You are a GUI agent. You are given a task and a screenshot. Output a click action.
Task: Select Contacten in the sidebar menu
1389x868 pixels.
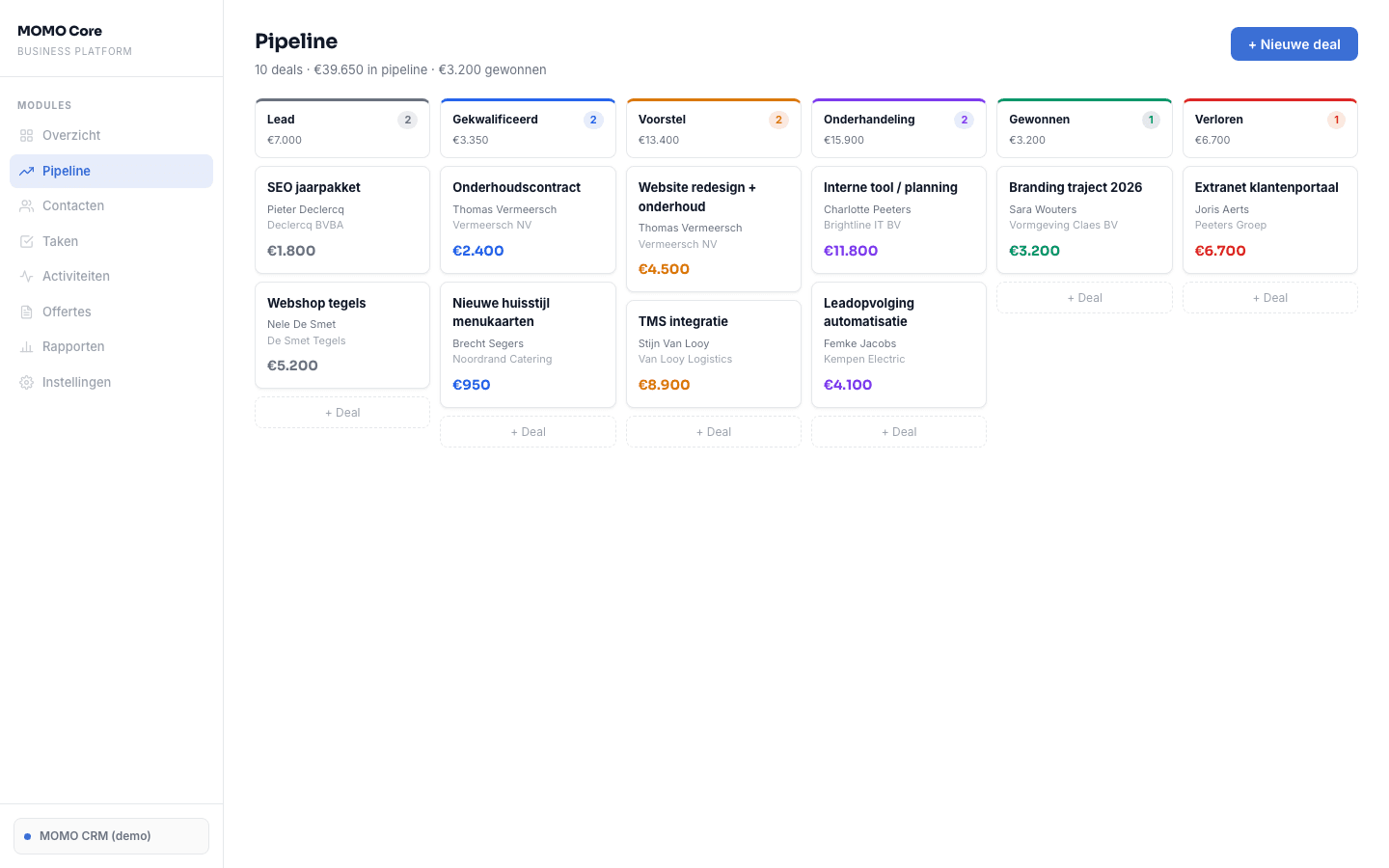pos(72,205)
